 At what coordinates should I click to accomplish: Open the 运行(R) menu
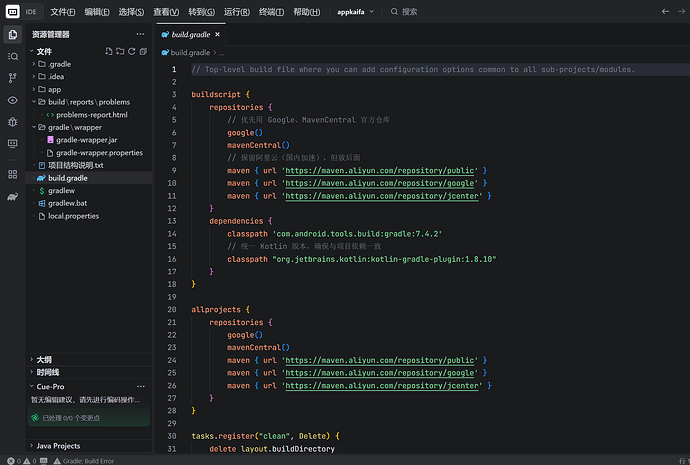pos(237,12)
